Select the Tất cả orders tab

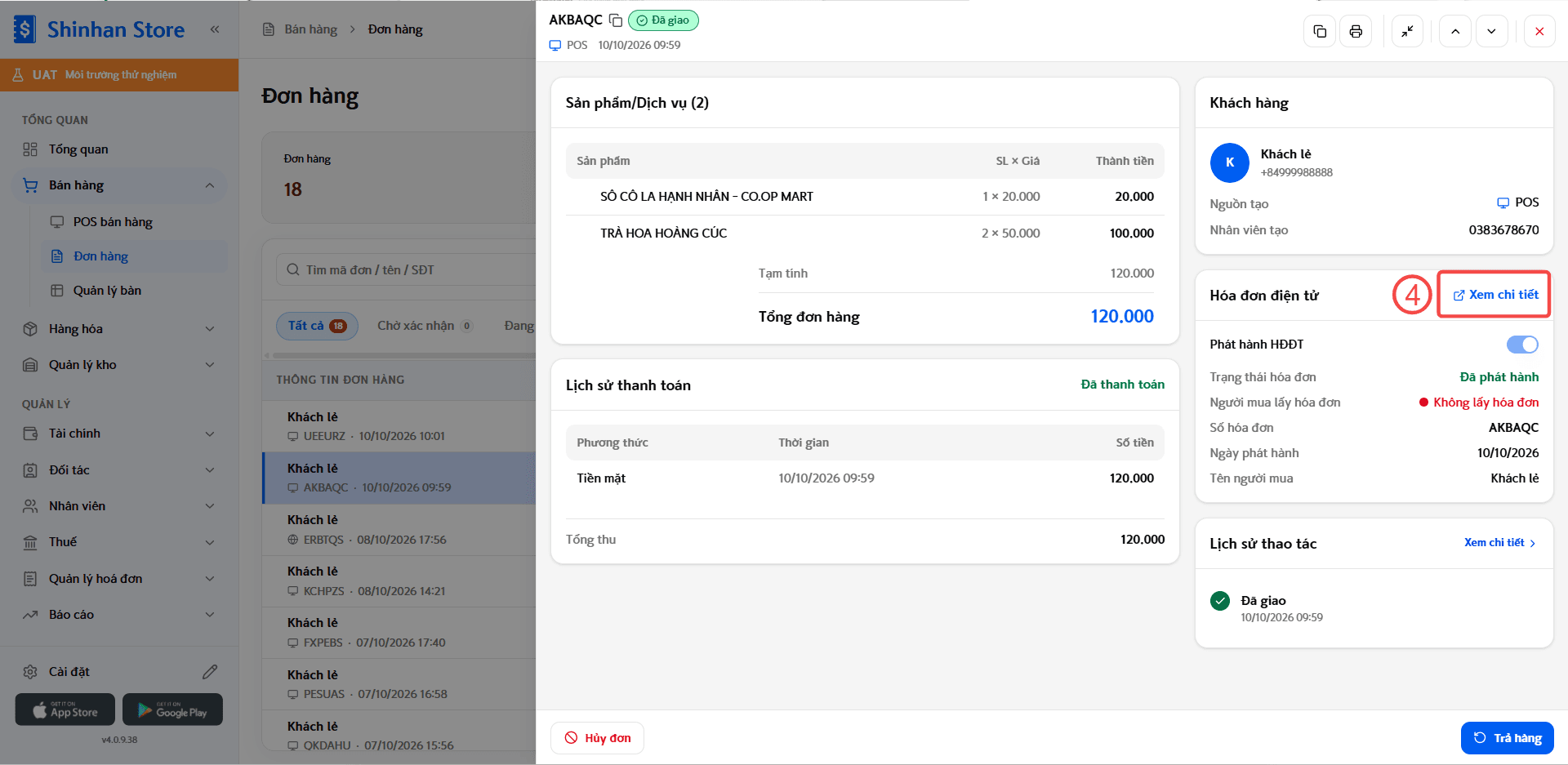coord(317,326)
